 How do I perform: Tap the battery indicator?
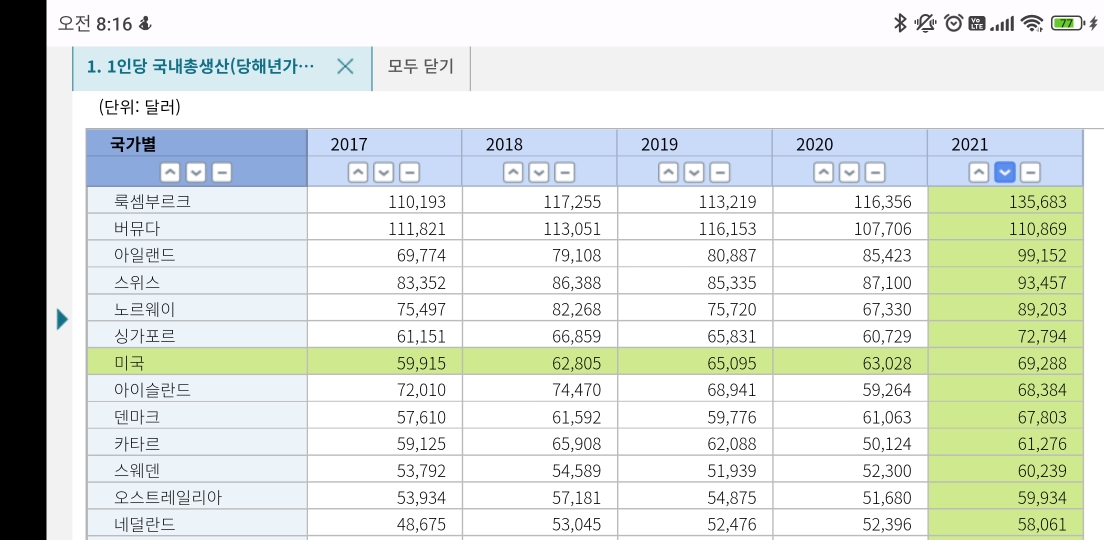point(1068,23)
